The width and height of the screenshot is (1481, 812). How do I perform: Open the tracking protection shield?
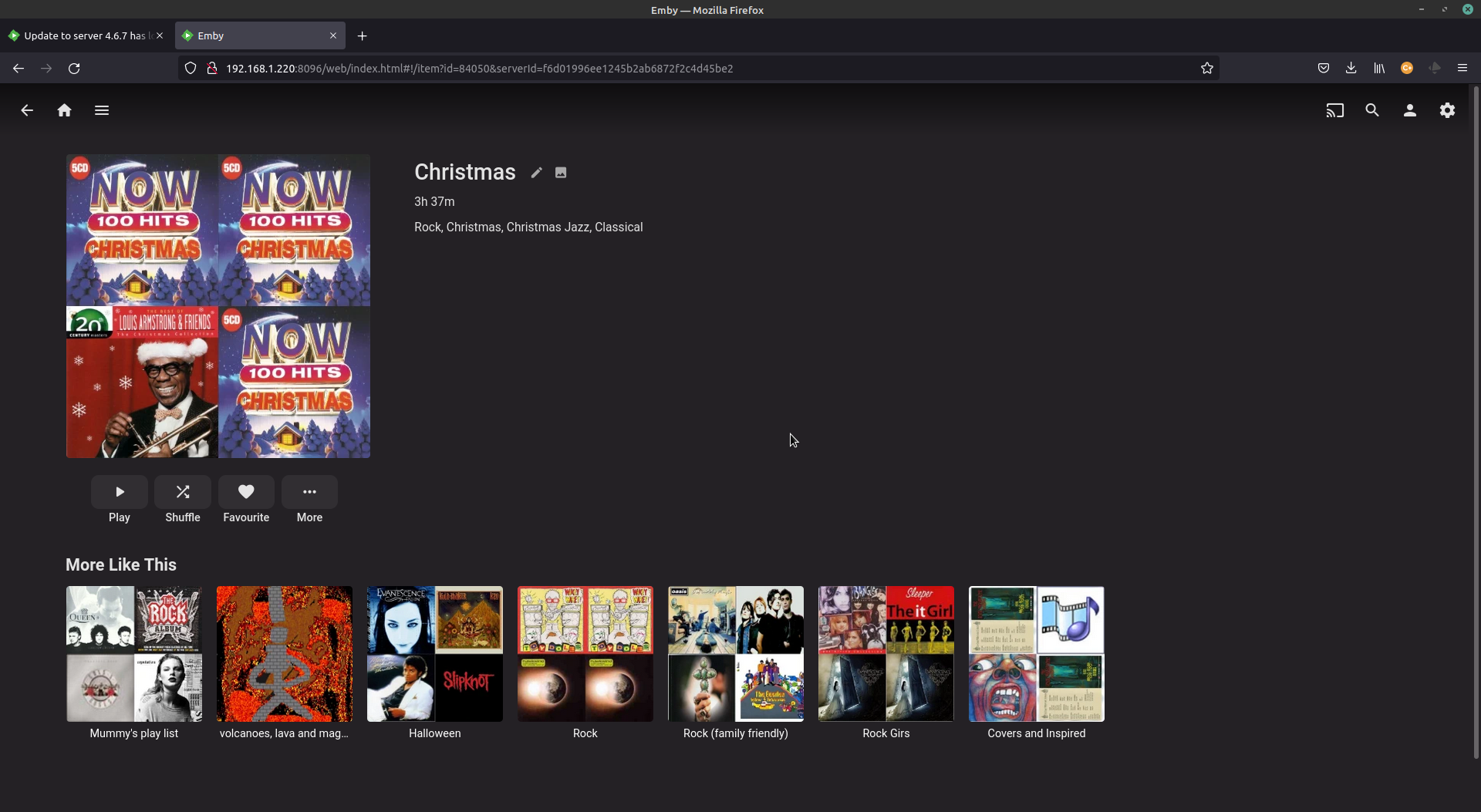(x=190, y=68)
